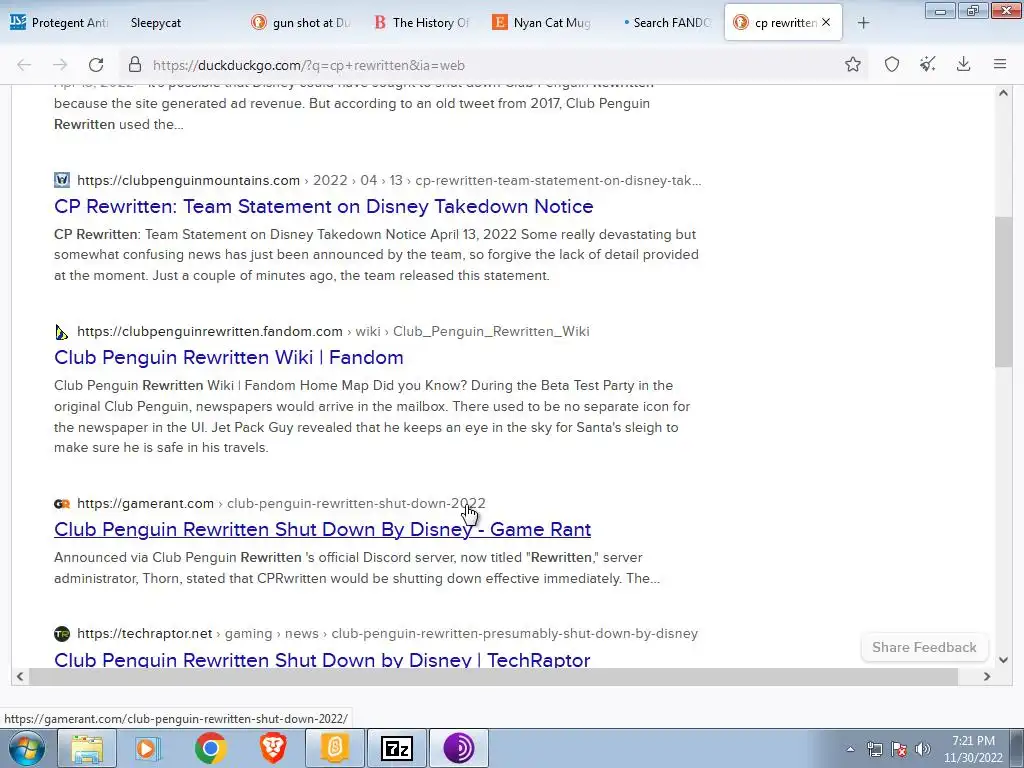Viewport: 1024px width, 768px height.
Task: Open CP Rewritten Team Statement result
Action: click(x=324, y=206)
